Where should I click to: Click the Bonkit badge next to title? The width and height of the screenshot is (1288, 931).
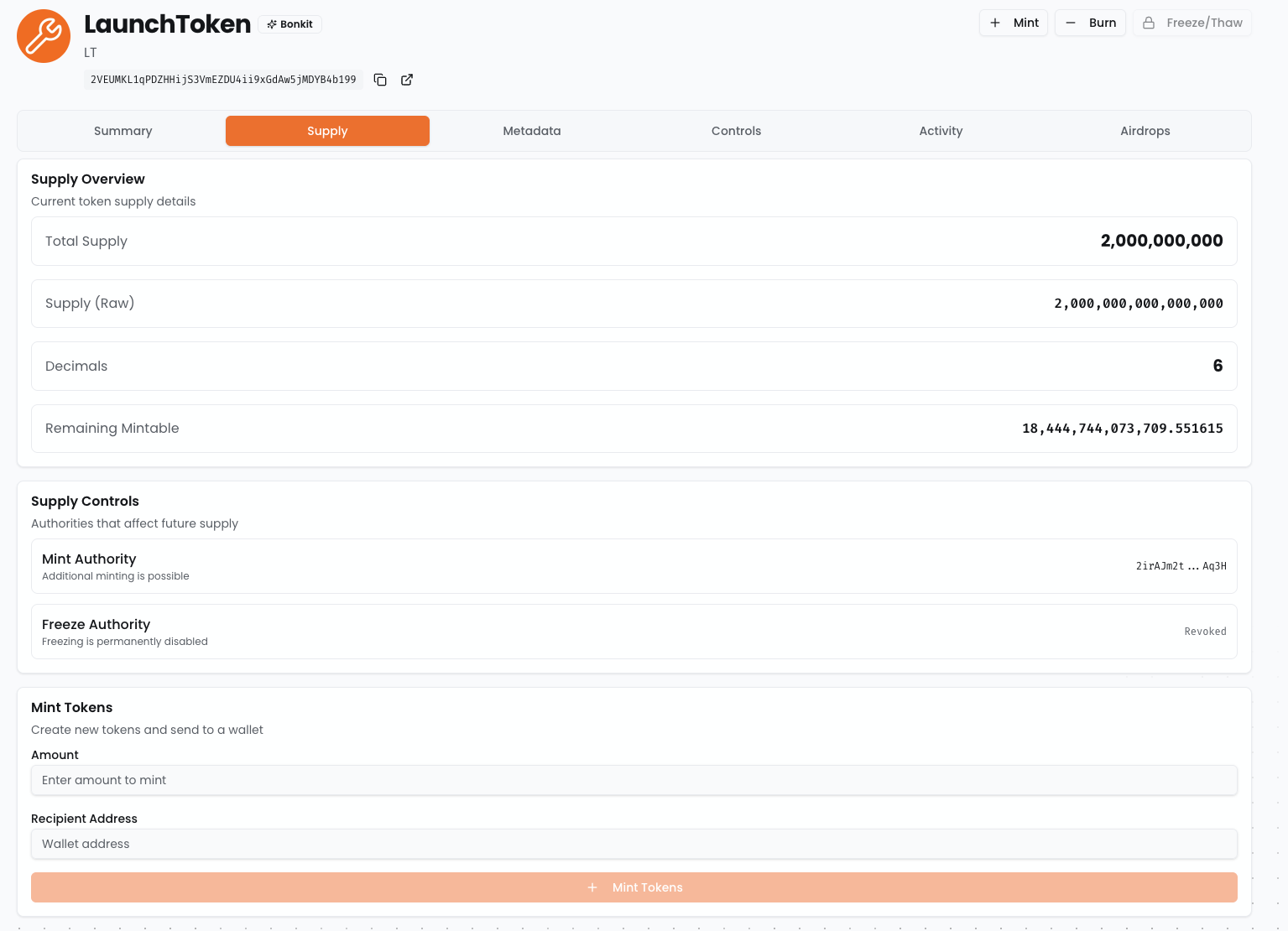289,24
